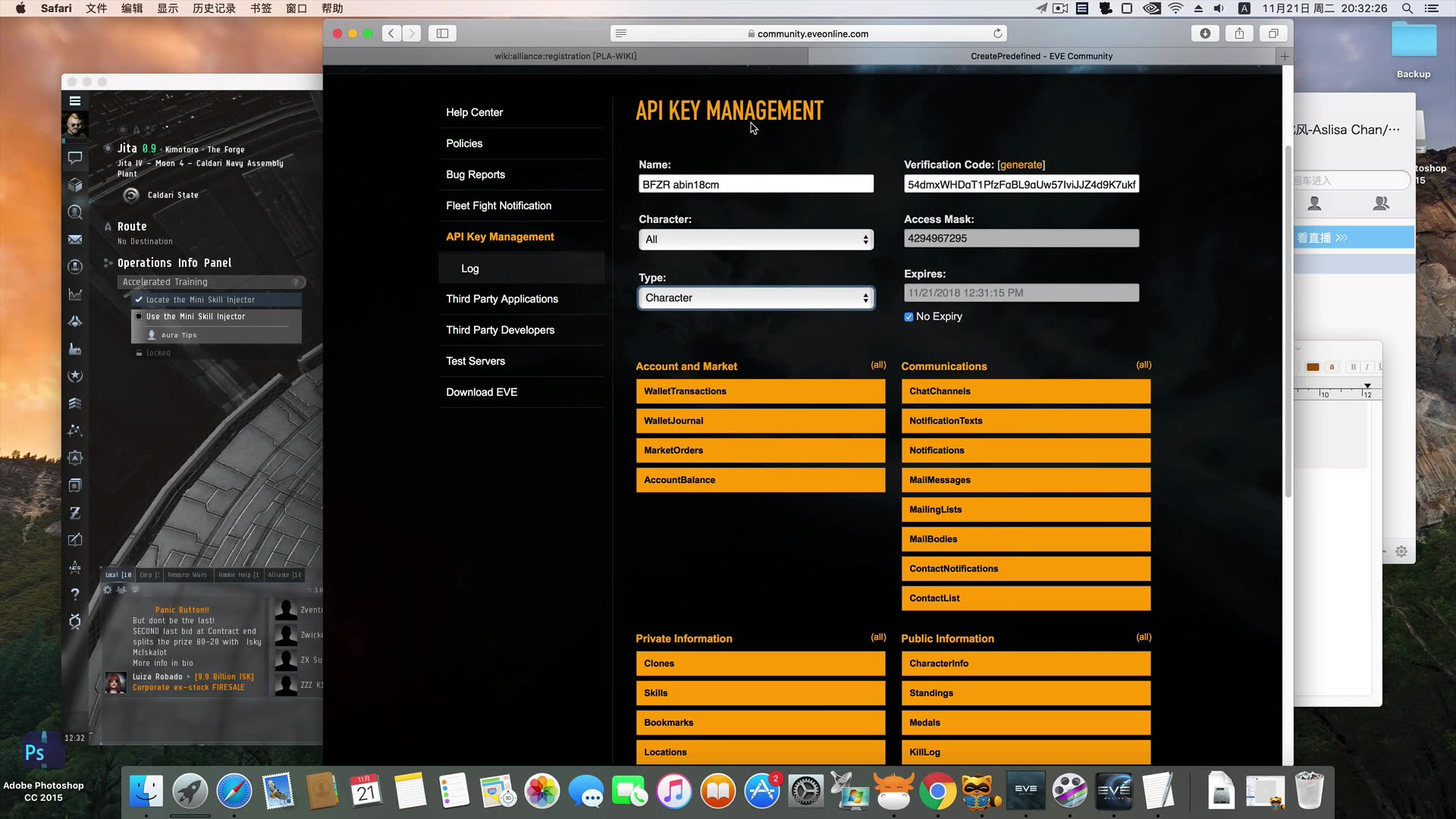Enable the Skills private information access
This screenshot has width=1456, height=819.
coord(759,692)
